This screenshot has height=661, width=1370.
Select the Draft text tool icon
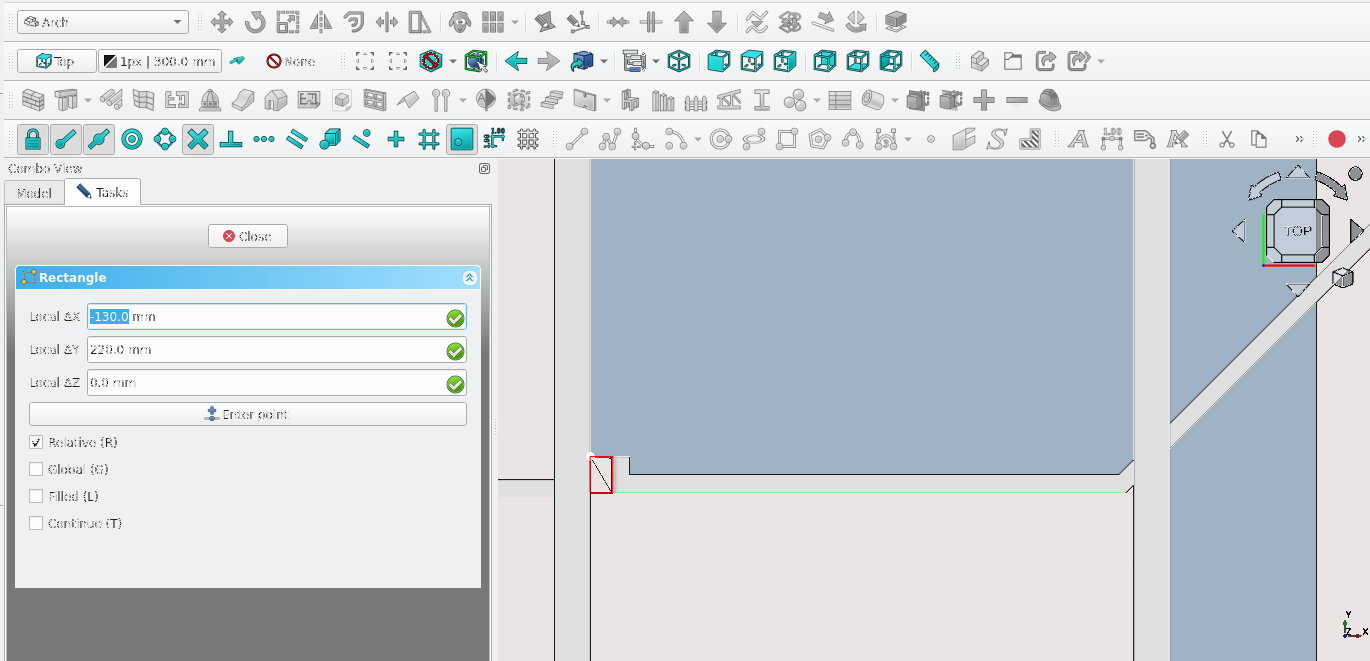[x=1078, y=139]
